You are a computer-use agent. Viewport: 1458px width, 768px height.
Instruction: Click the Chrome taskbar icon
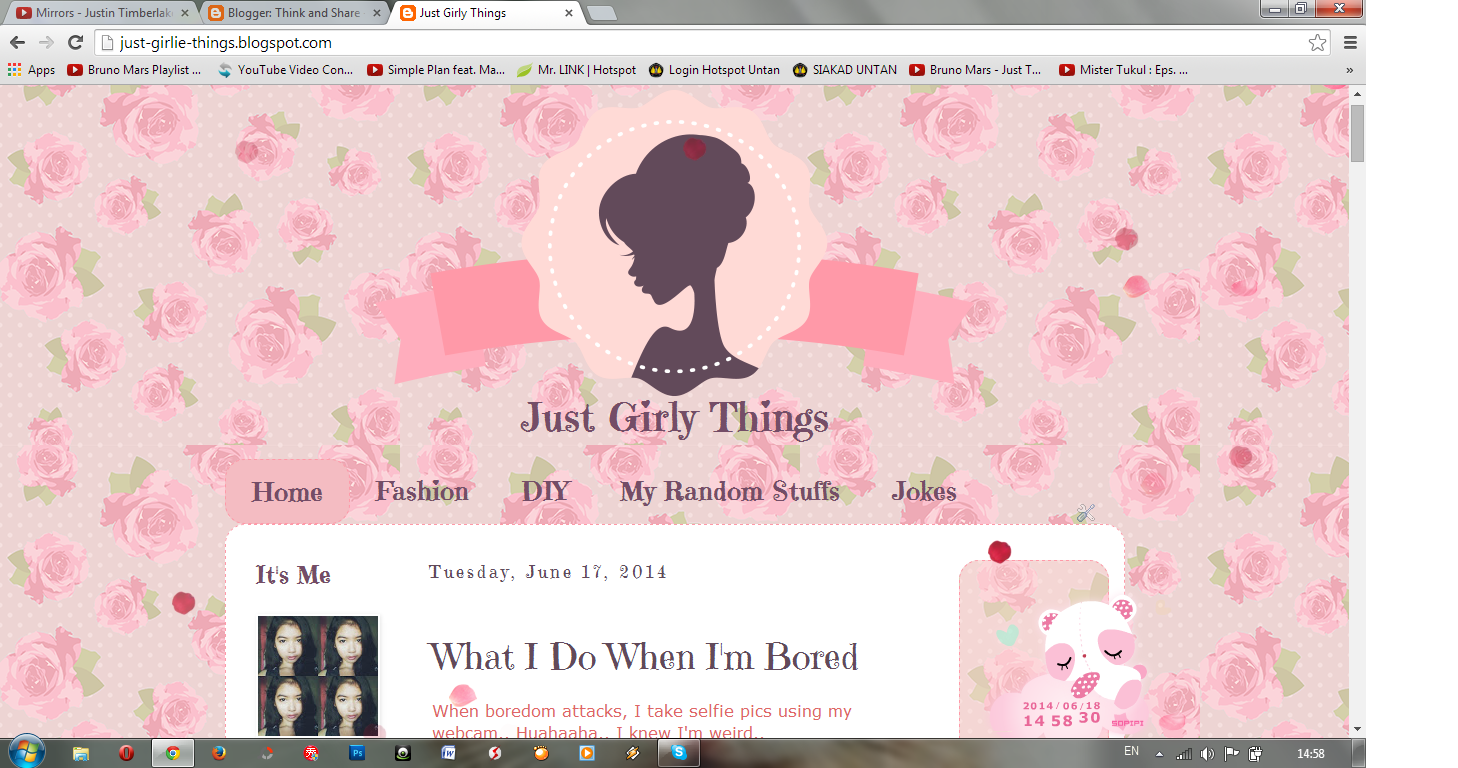tap(173, 753)
